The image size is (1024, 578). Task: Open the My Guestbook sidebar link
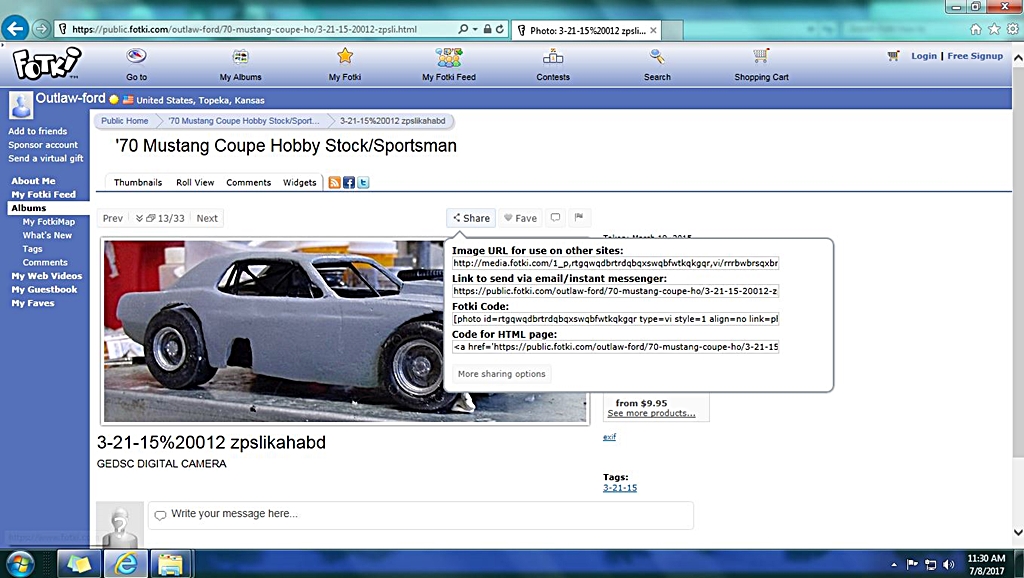(x=44, y=290)
